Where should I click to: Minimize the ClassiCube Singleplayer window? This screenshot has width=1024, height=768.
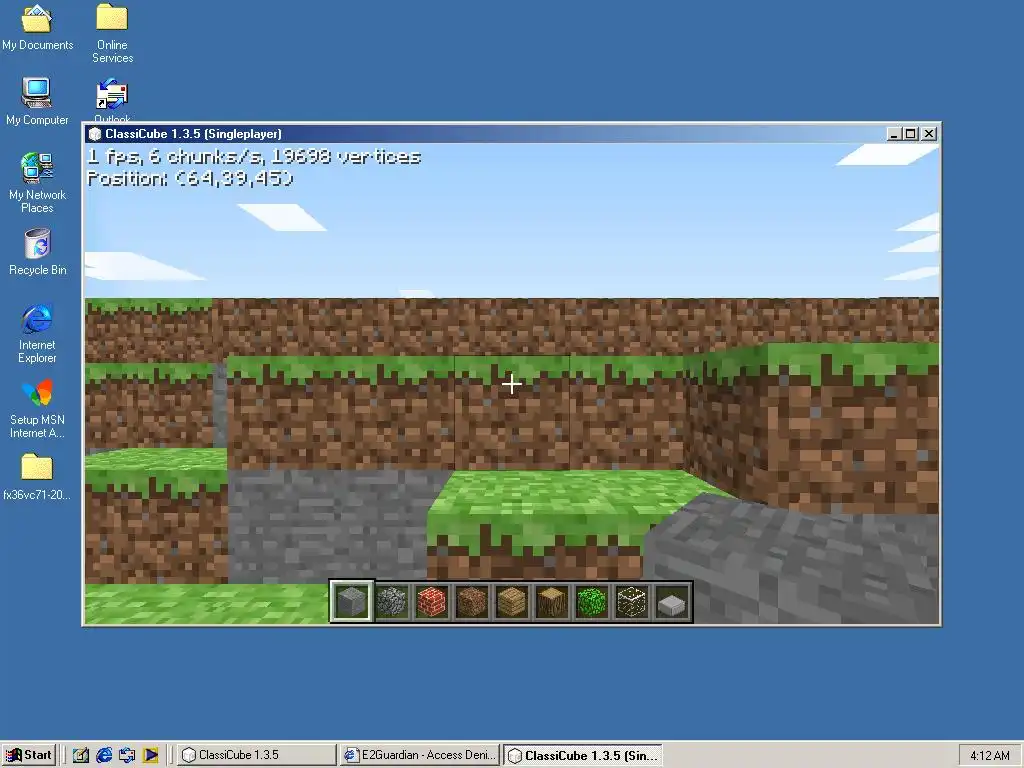click(x=895, y=134)
